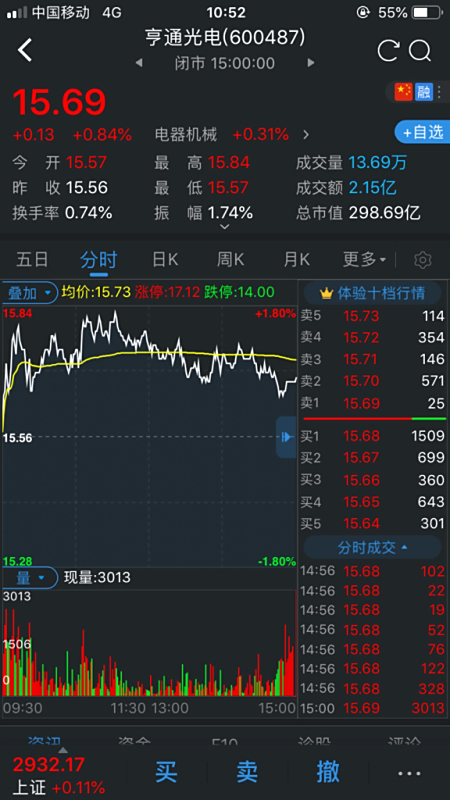
Task: Expand more quote details chevron below 振幅
Action: pyautogui.click(x=224, y=227)
